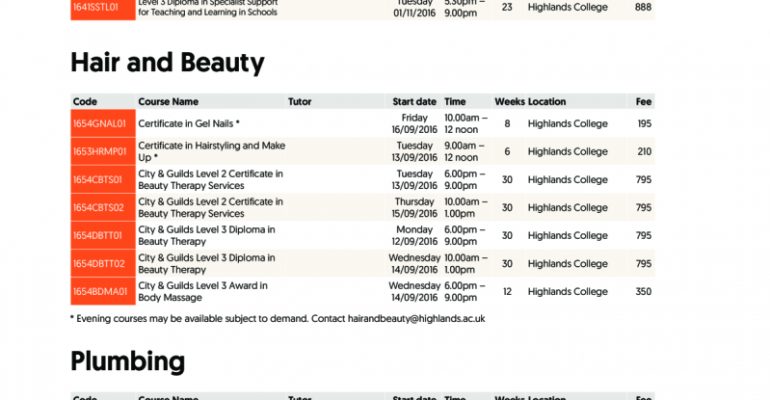Click the evening courses footnote text
770x400 pixels.
click(x=278, y=319)
